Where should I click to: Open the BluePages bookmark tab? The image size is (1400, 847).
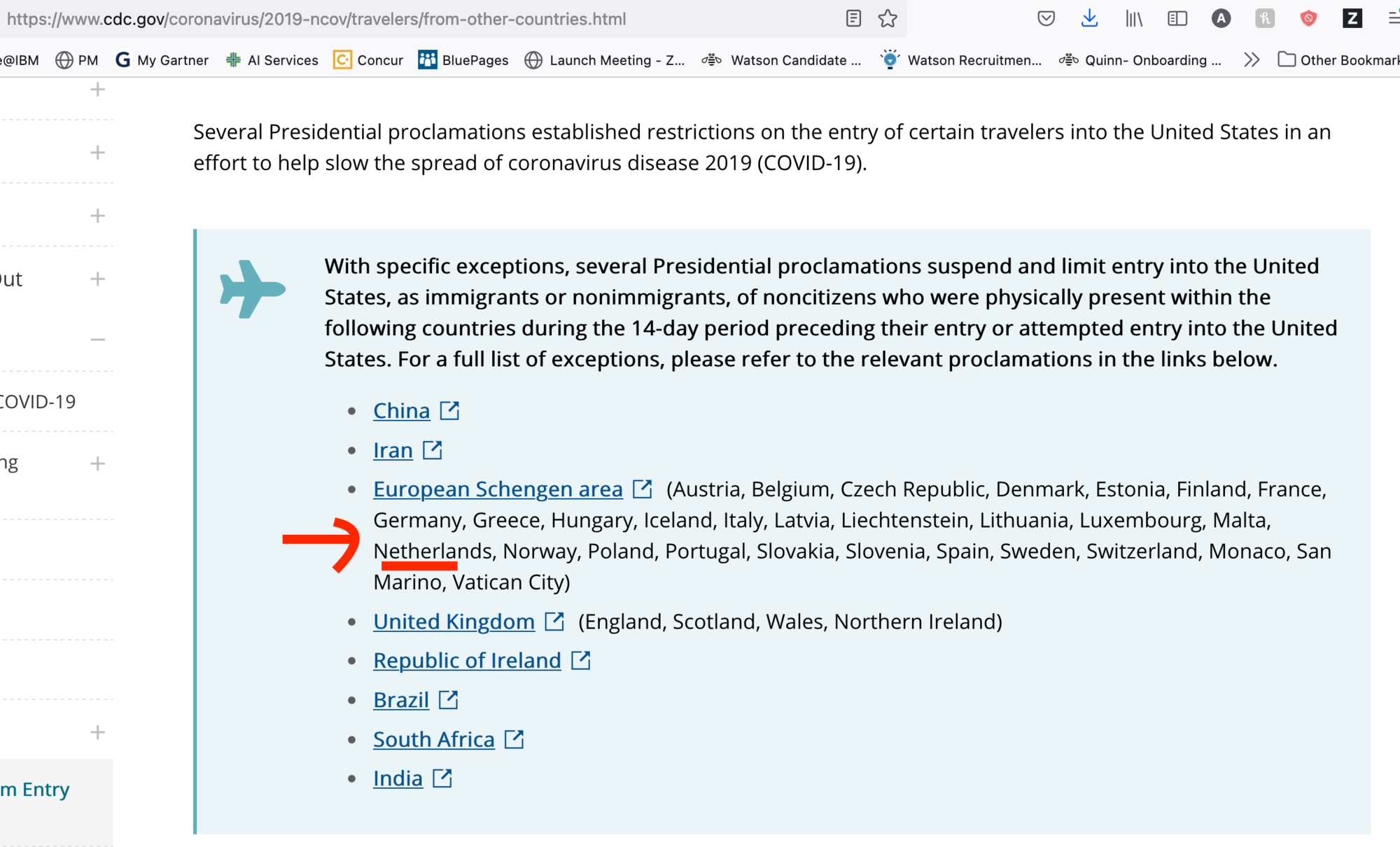(x=464, y=59)
